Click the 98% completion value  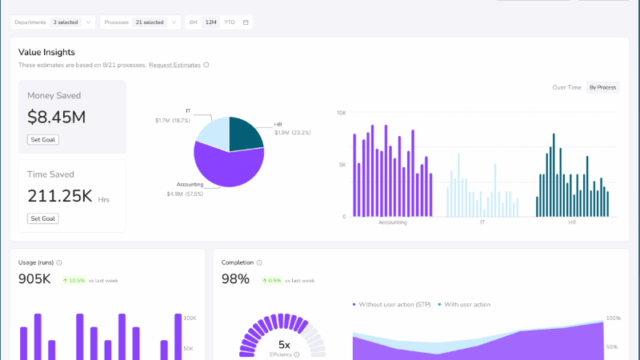pos(235,279)
